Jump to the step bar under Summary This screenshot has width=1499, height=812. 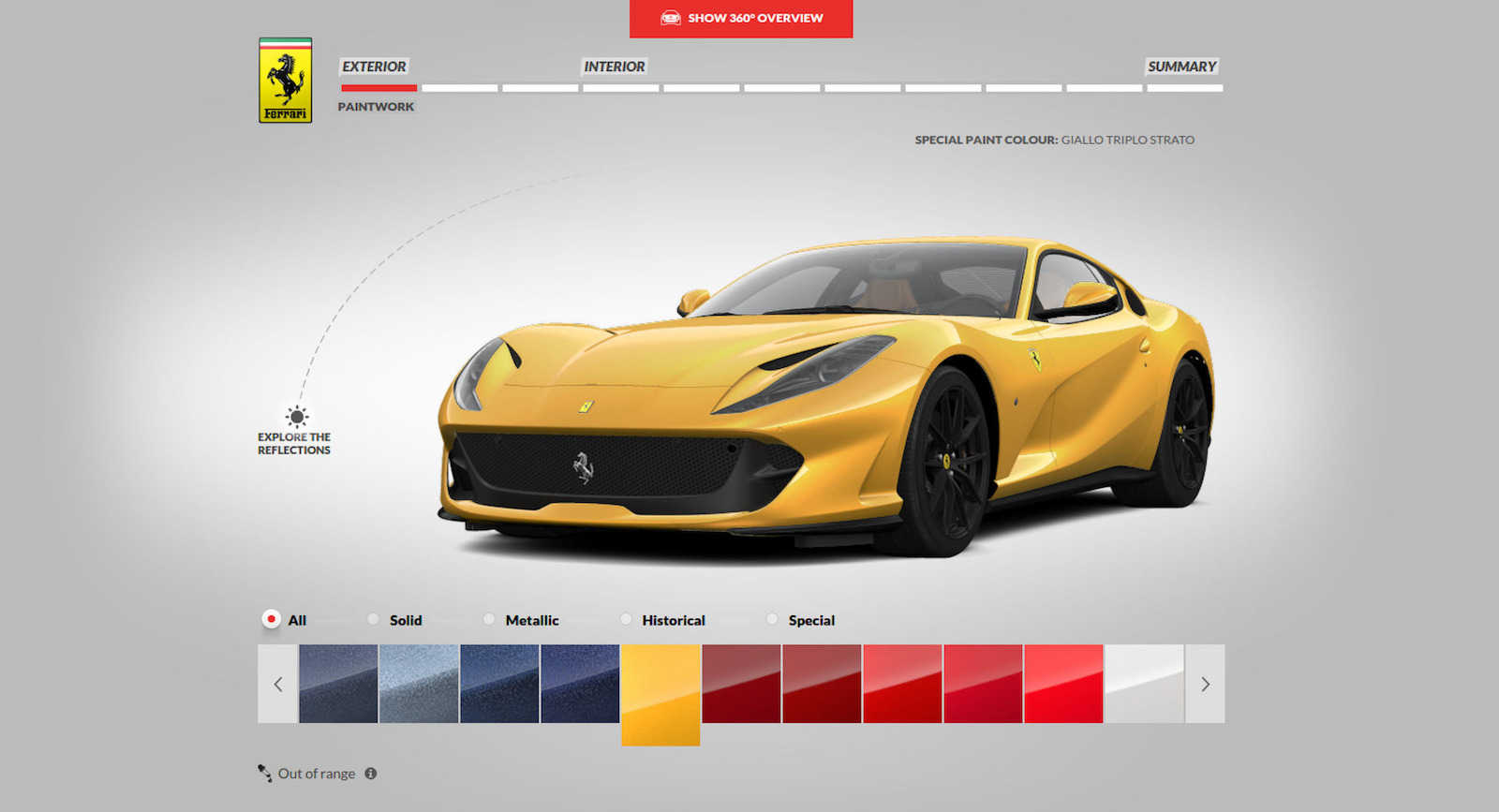pos(1185,88)
